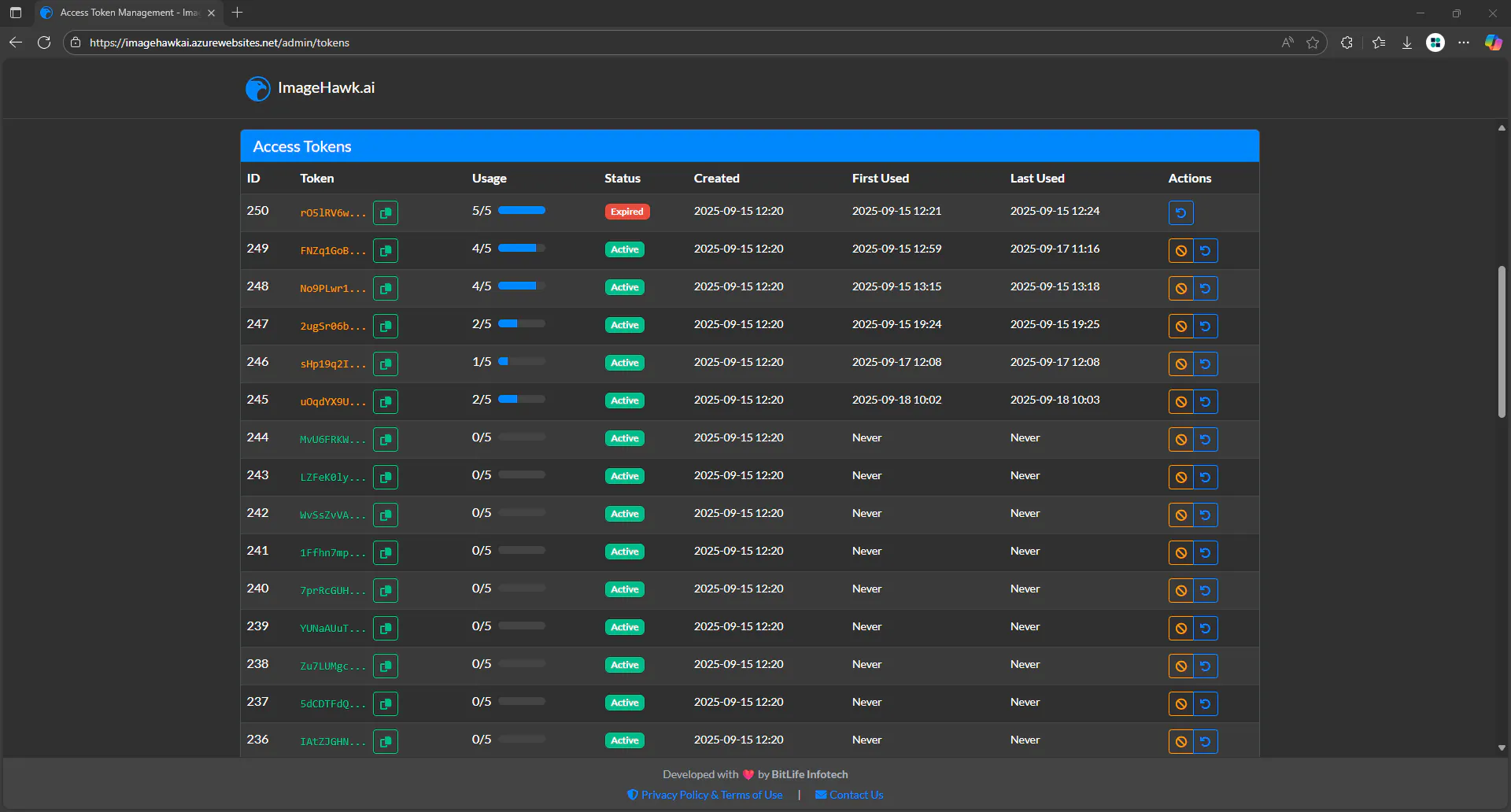Viewport: 1511px width, 812px height.
Task: Revoke token ID 249
Action: click(x=1180, y=250)
